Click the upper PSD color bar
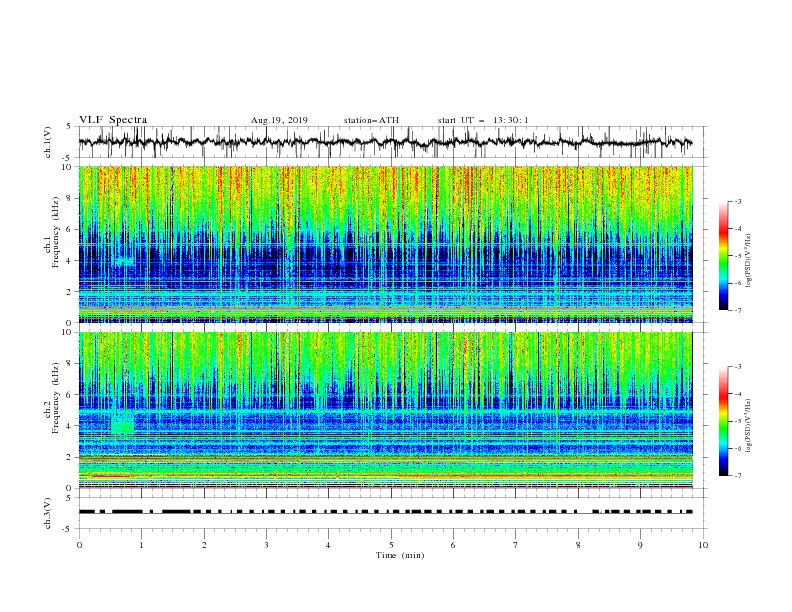 coord(723,255)
